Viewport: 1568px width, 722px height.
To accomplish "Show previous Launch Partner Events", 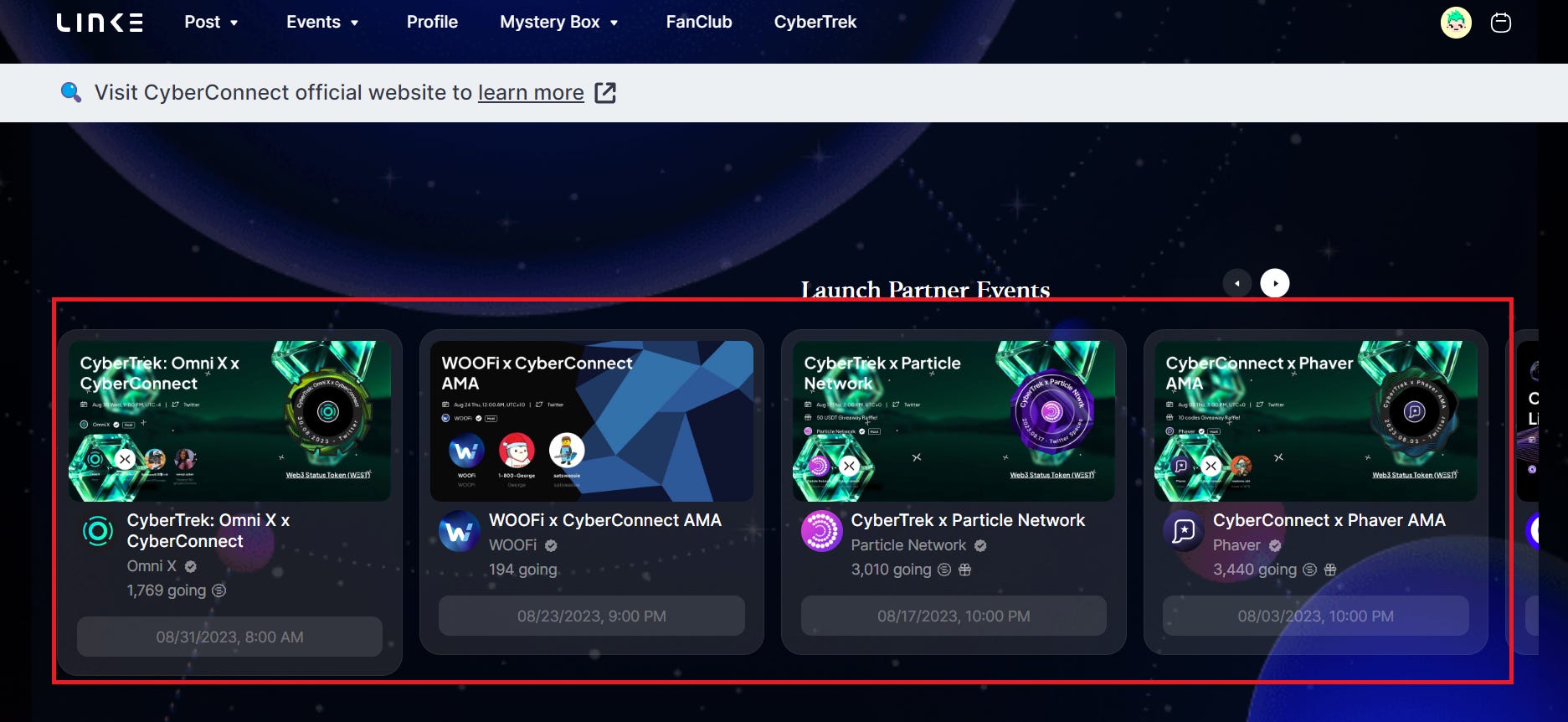I will 1237,283.
